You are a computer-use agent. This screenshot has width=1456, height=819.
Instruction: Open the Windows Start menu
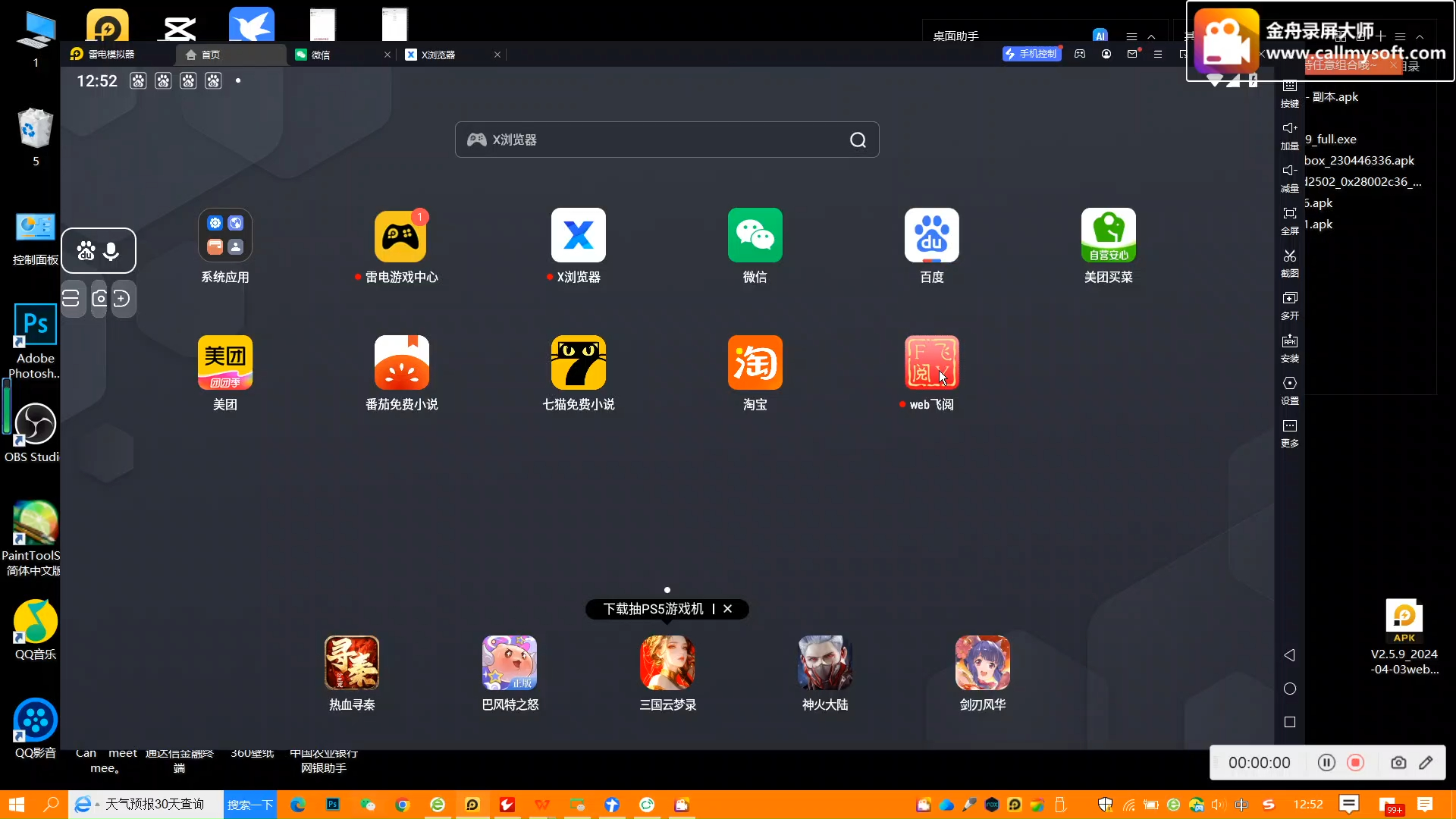point(17,805)
